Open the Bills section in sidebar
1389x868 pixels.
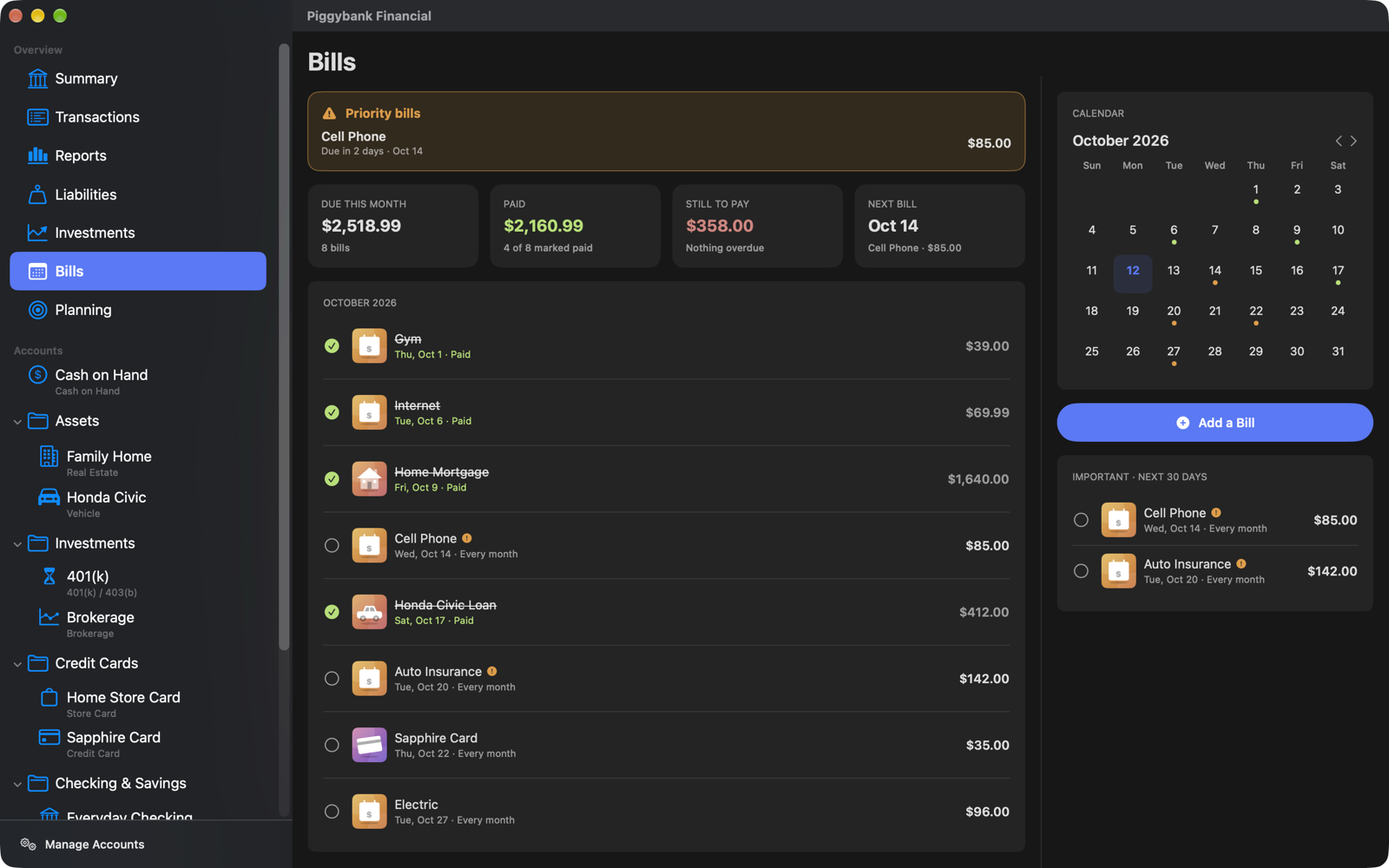[x=138, y=271]
